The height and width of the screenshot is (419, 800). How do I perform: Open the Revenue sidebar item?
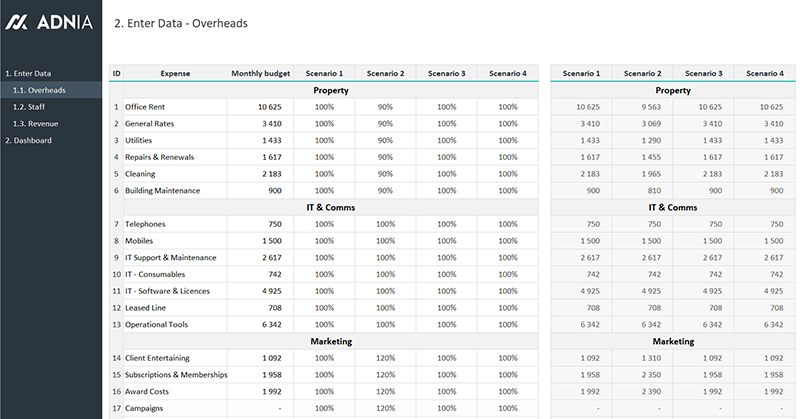pos(36,123)
